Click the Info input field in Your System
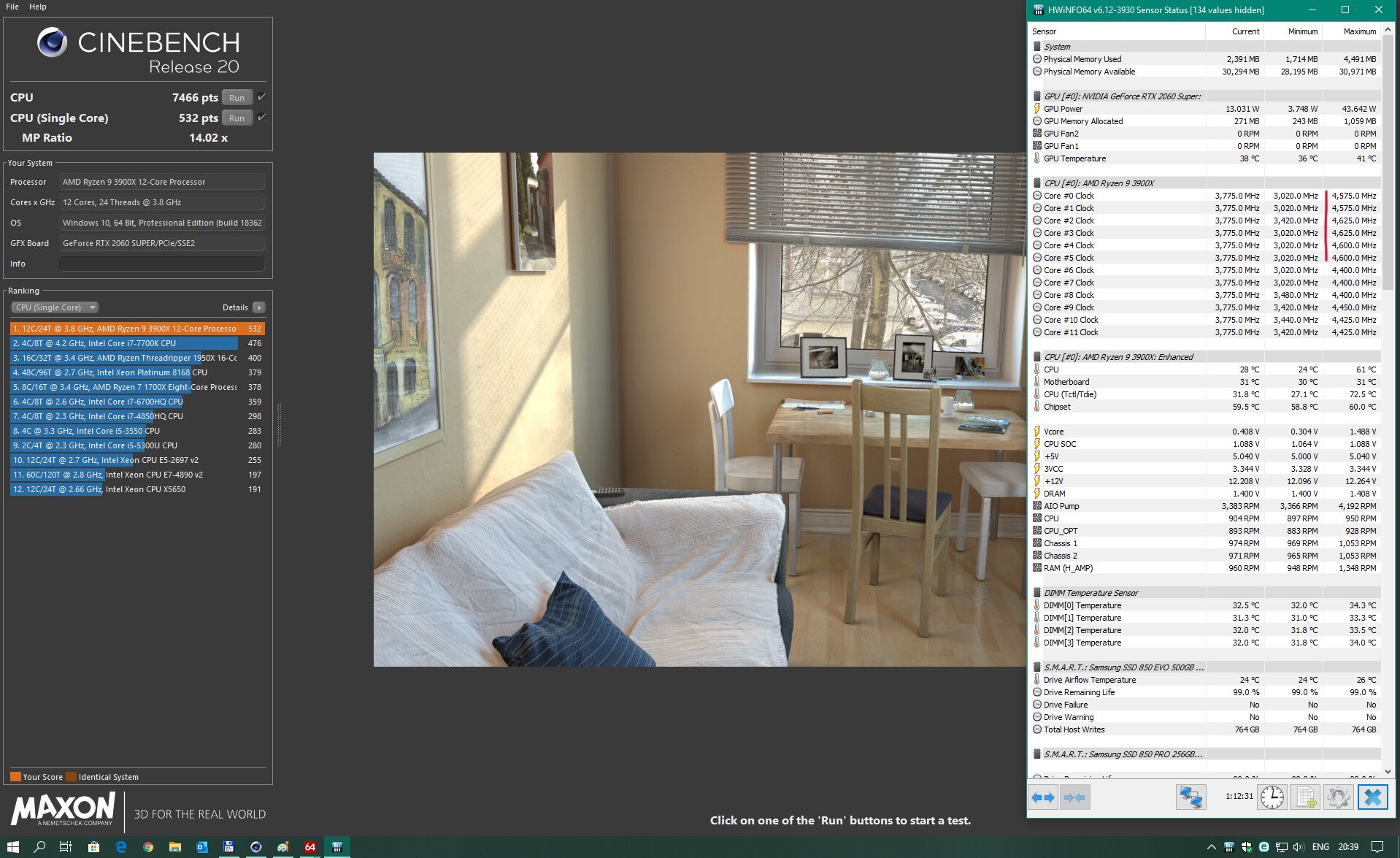 [x=162, y=264]
